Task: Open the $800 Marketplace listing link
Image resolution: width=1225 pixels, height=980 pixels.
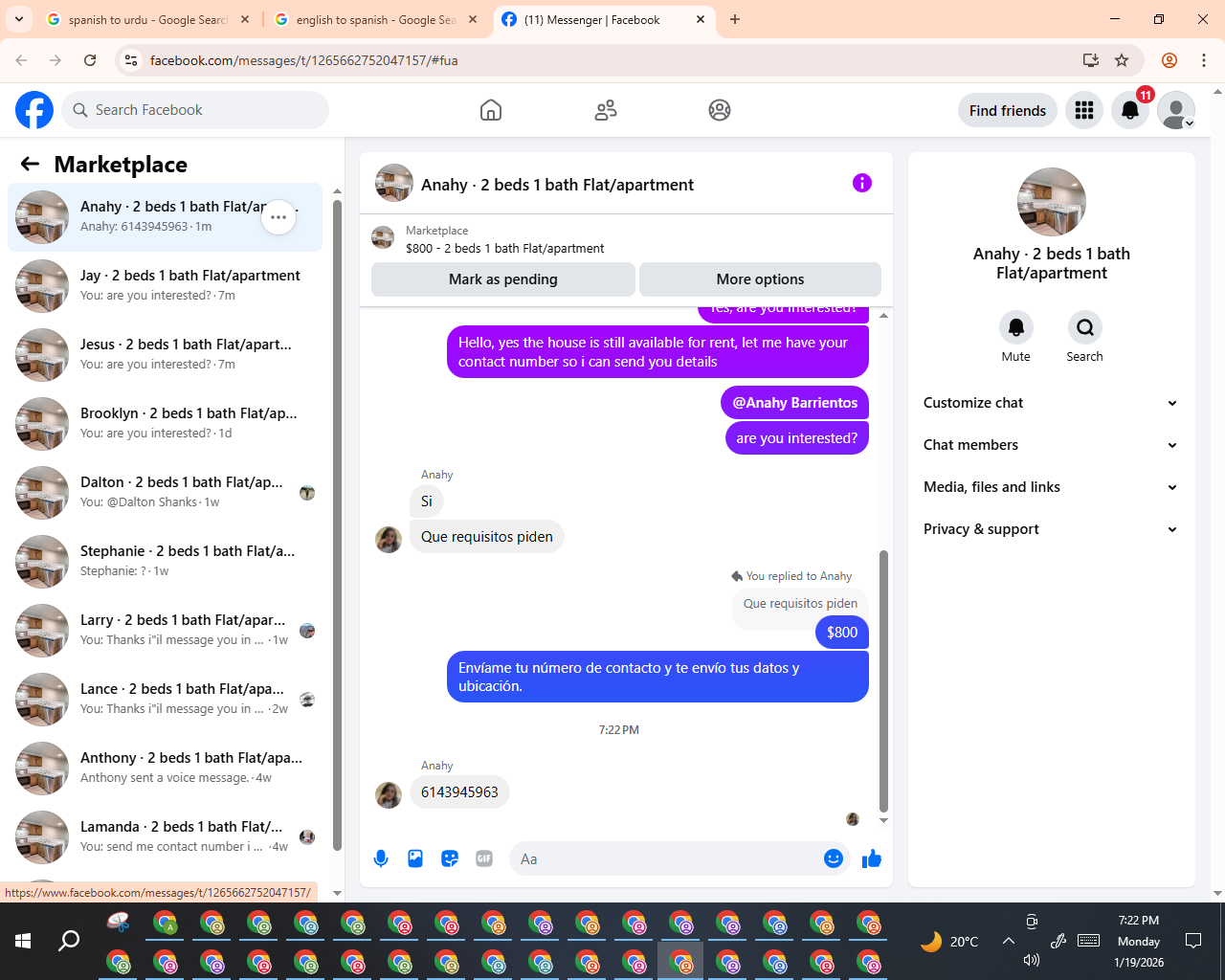Action: [x=504, y=248]
